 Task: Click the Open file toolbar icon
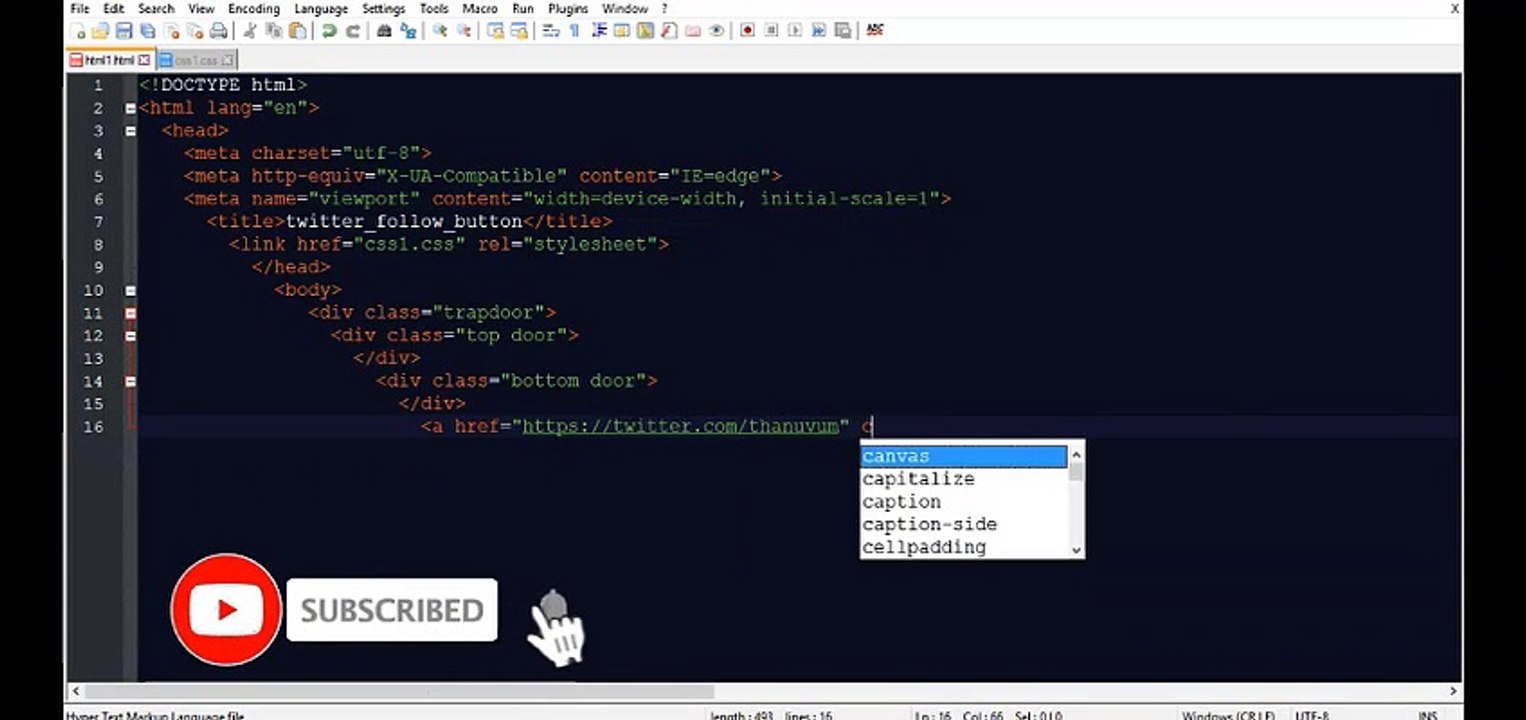coord(100,31)
